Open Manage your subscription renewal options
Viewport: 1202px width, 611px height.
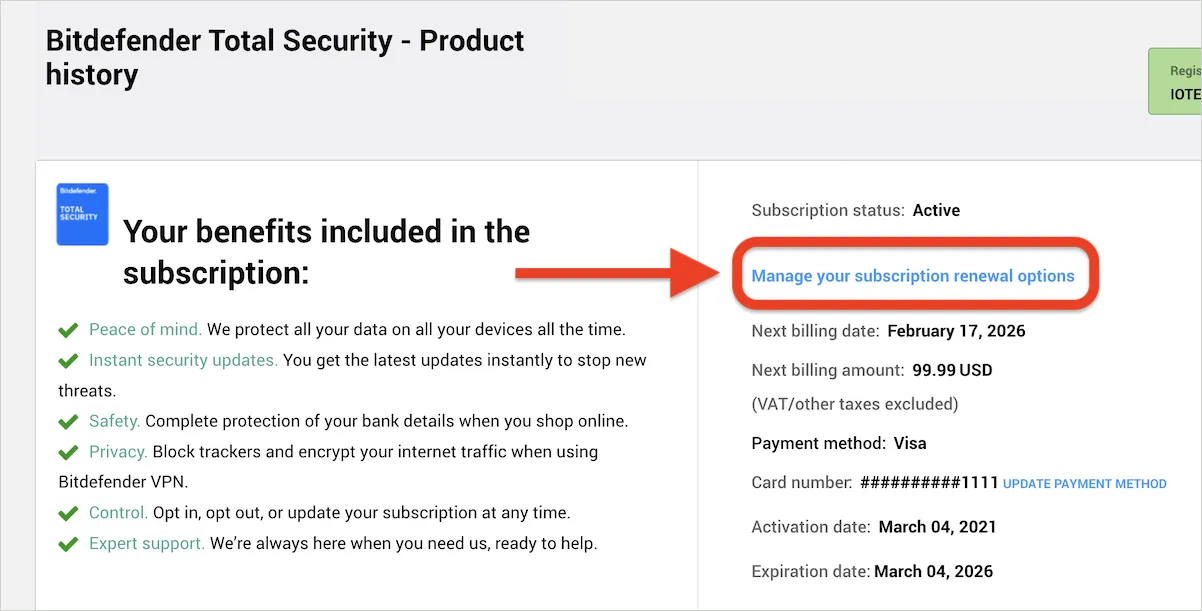(x=912, y=276)
